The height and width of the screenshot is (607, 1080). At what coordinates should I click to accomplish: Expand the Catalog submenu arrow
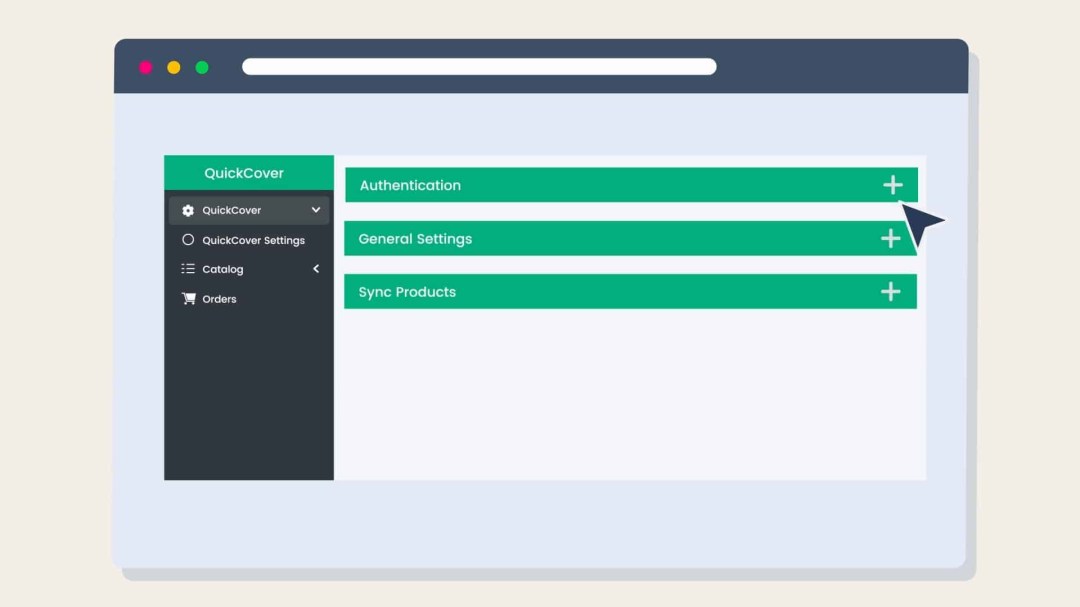pos(316,269)
